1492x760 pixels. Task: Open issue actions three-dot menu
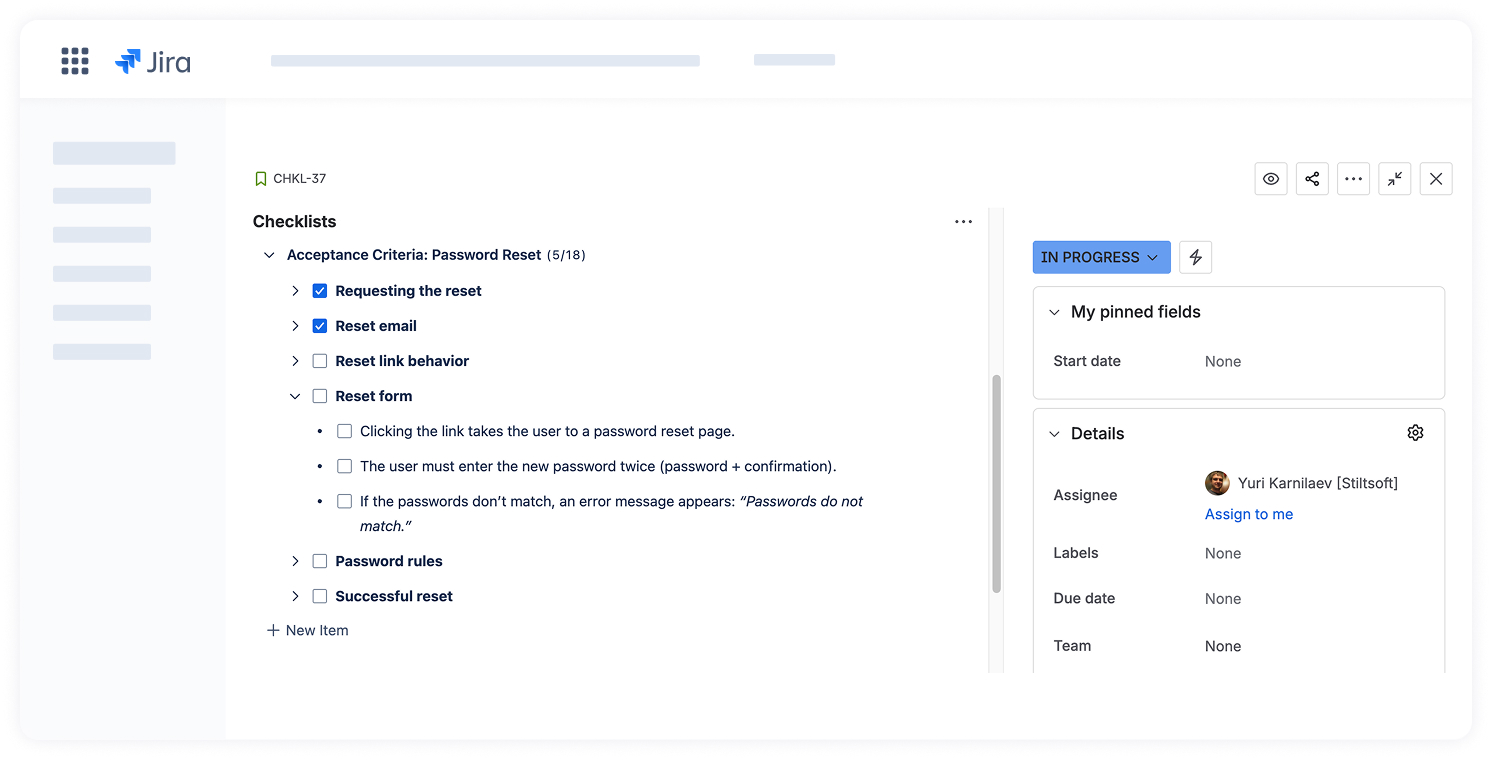(1353, 179)
